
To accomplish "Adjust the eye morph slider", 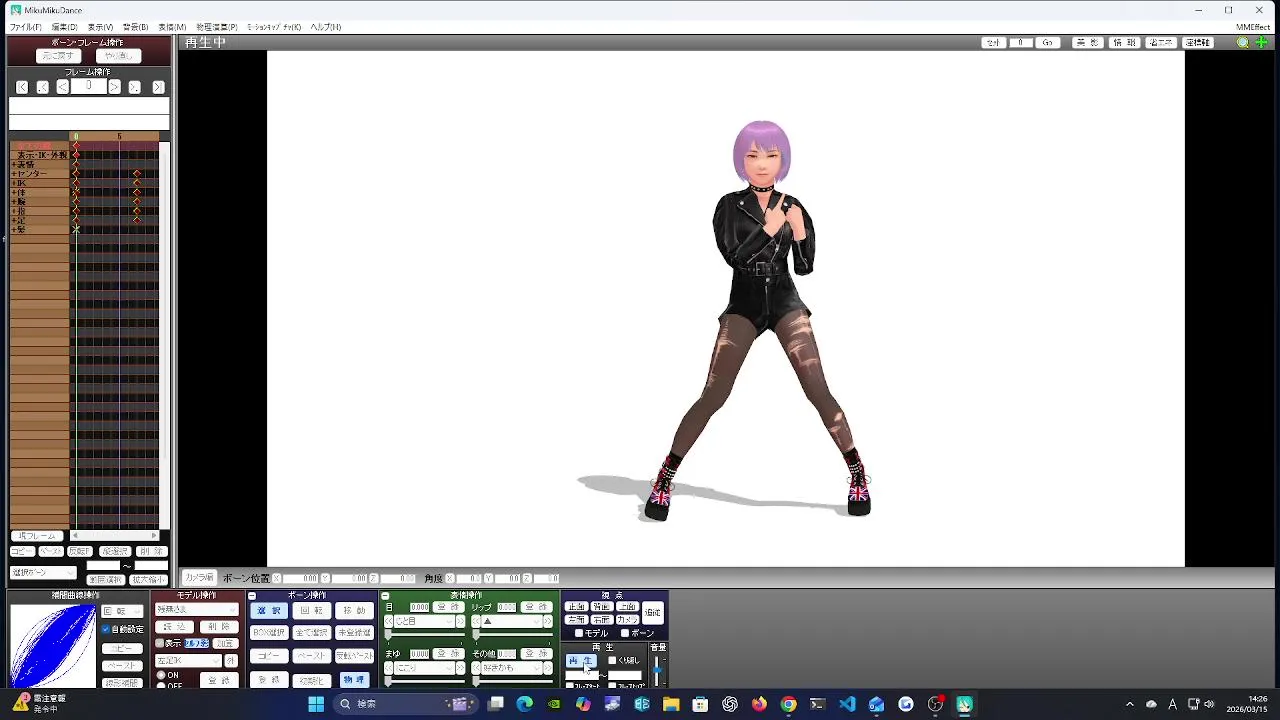I will [425, 635].
